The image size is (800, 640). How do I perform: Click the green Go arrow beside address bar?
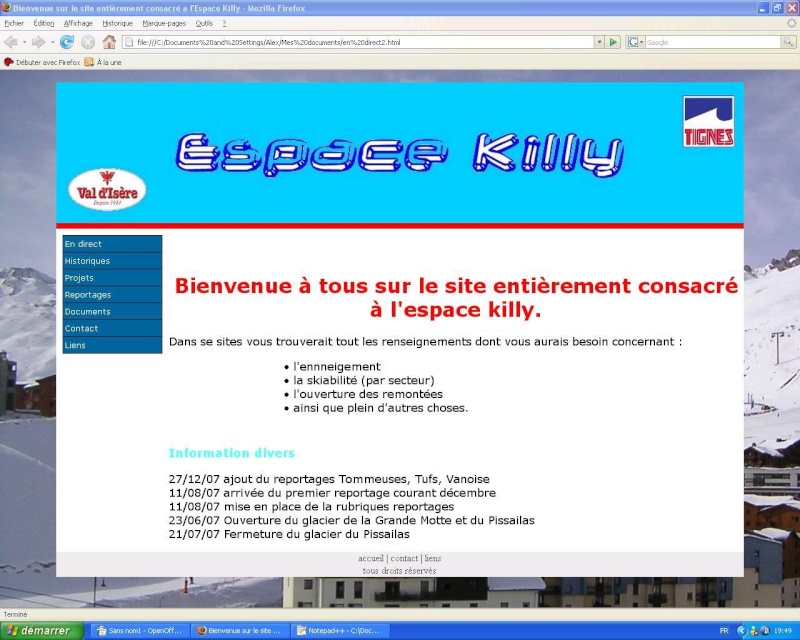coord(613,42)
